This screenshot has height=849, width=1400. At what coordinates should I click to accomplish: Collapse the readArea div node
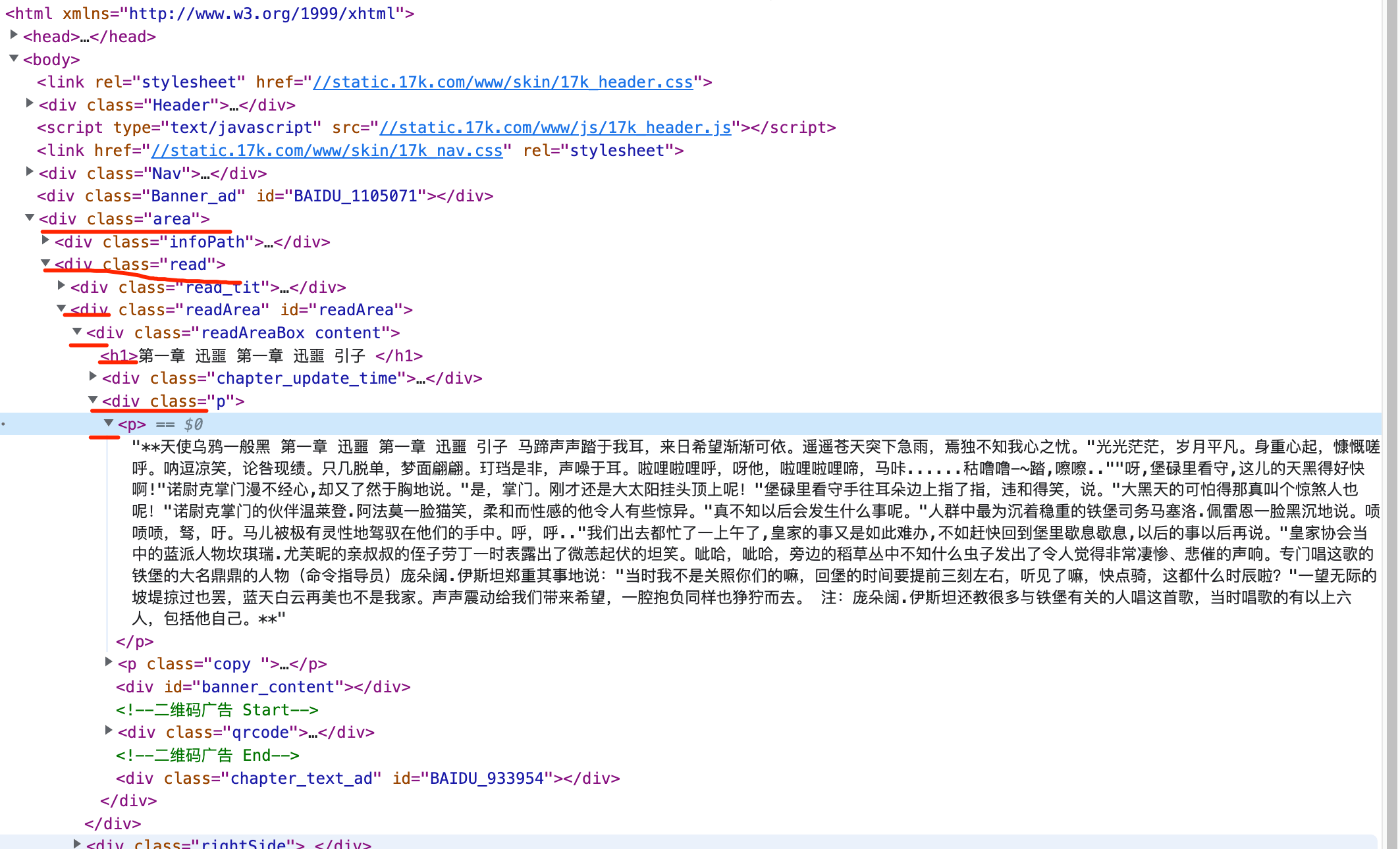(x=61, y=309)
